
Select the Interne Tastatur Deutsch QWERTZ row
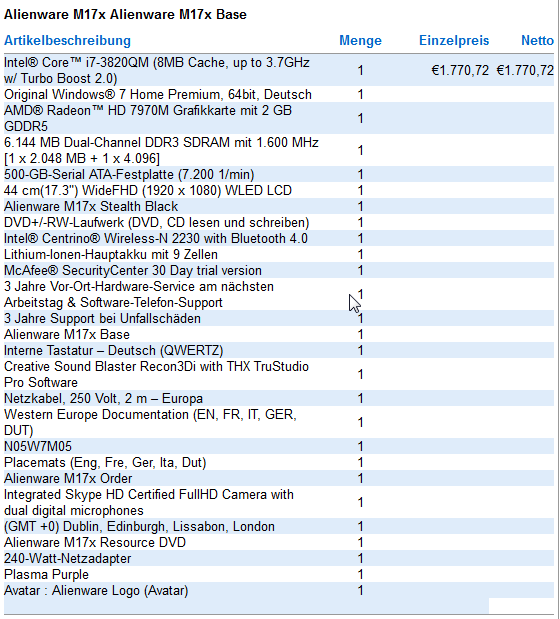279,350
